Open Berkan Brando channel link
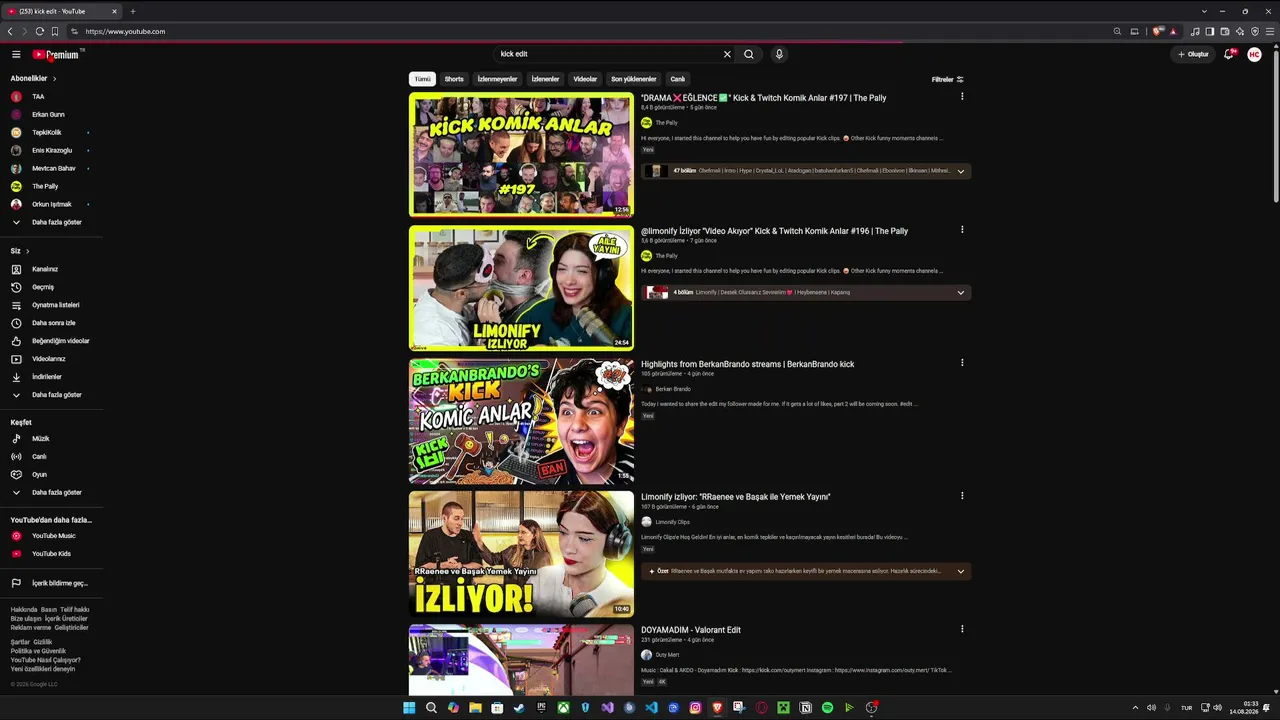This screenshot has height=720, width=1280. click(x=673, y=389)
